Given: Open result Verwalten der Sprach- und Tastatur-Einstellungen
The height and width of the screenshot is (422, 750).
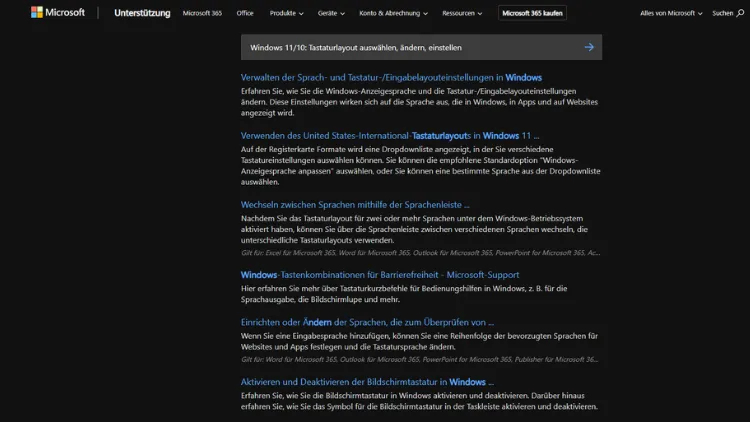Looking at the screenshot, I should coord(391,78).
